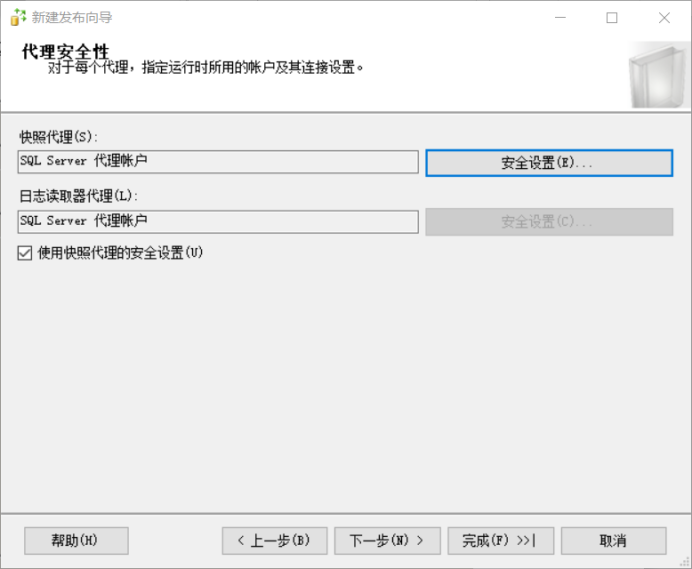Open 安全设置(E) for the snapshot agent

pos(548,163)
